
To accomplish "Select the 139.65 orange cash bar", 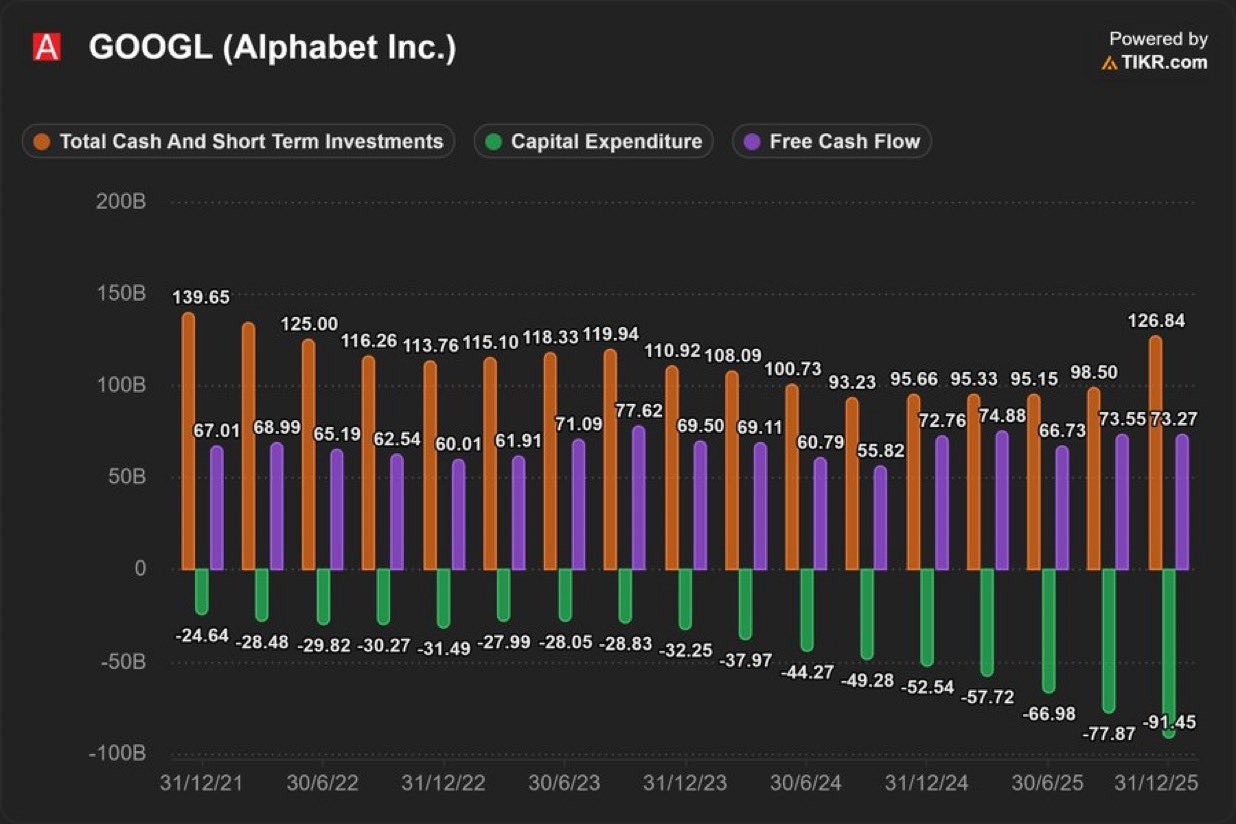I will click(188, 442).
